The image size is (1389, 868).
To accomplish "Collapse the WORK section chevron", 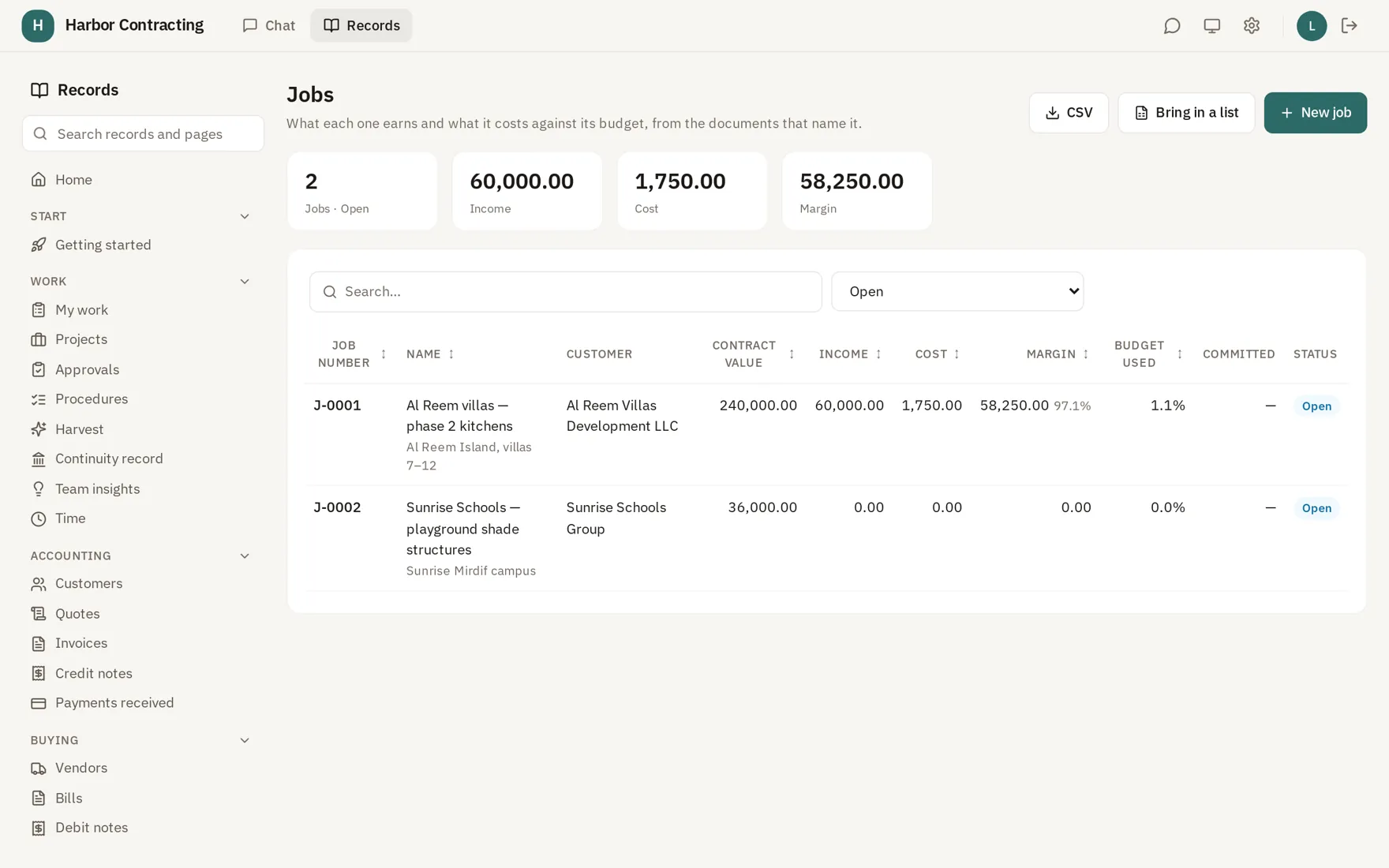I will (x=245, y=282).
